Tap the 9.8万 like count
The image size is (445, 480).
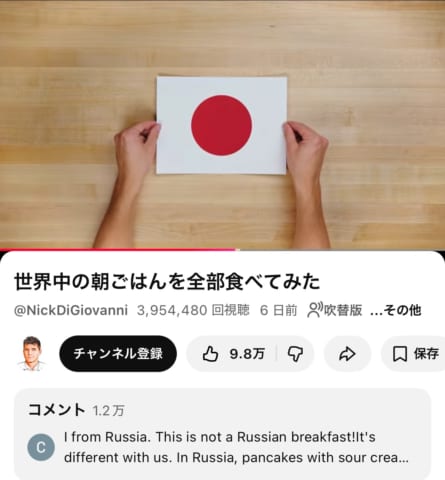247,354
